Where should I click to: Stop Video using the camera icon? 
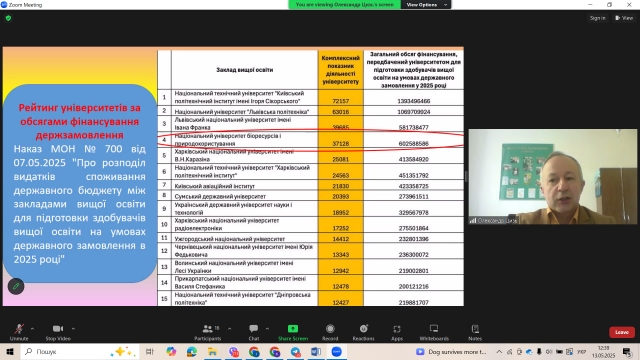point(58,329)
